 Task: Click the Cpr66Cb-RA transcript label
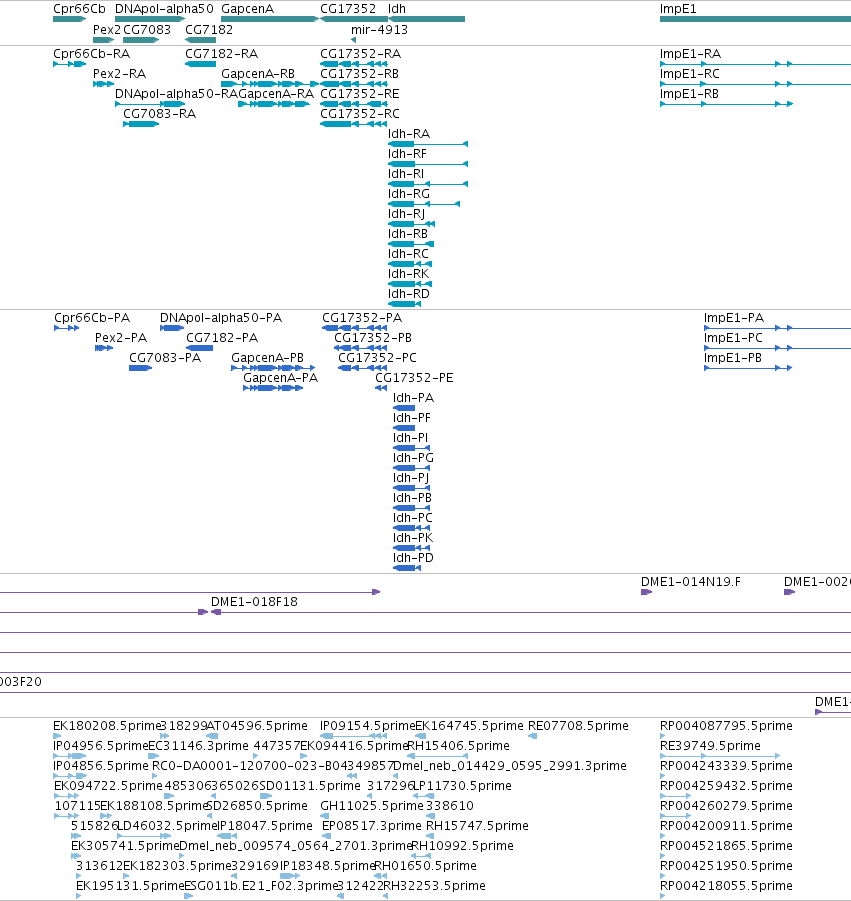pos(91,54)
